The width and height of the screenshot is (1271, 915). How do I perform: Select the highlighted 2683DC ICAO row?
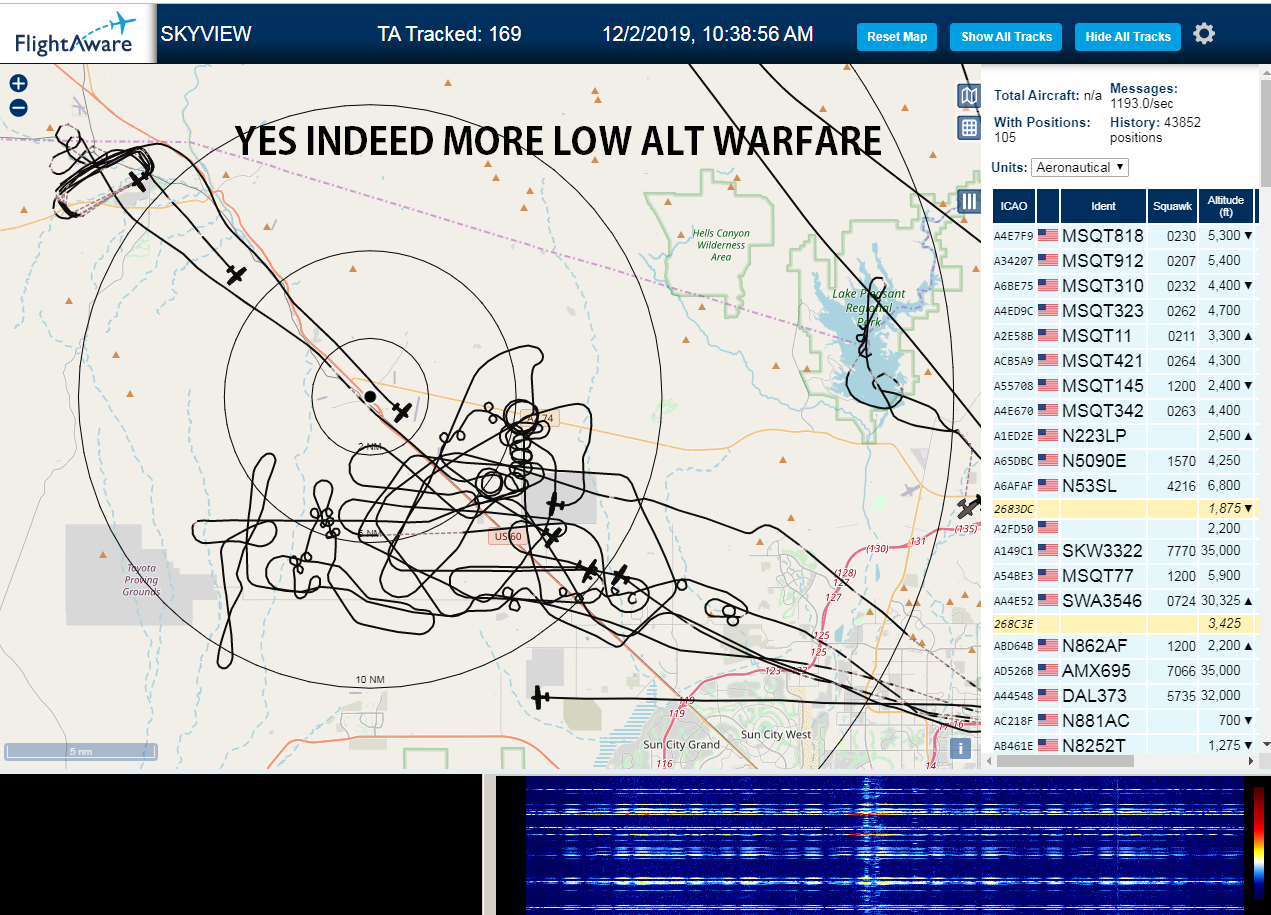point(1124,509)
